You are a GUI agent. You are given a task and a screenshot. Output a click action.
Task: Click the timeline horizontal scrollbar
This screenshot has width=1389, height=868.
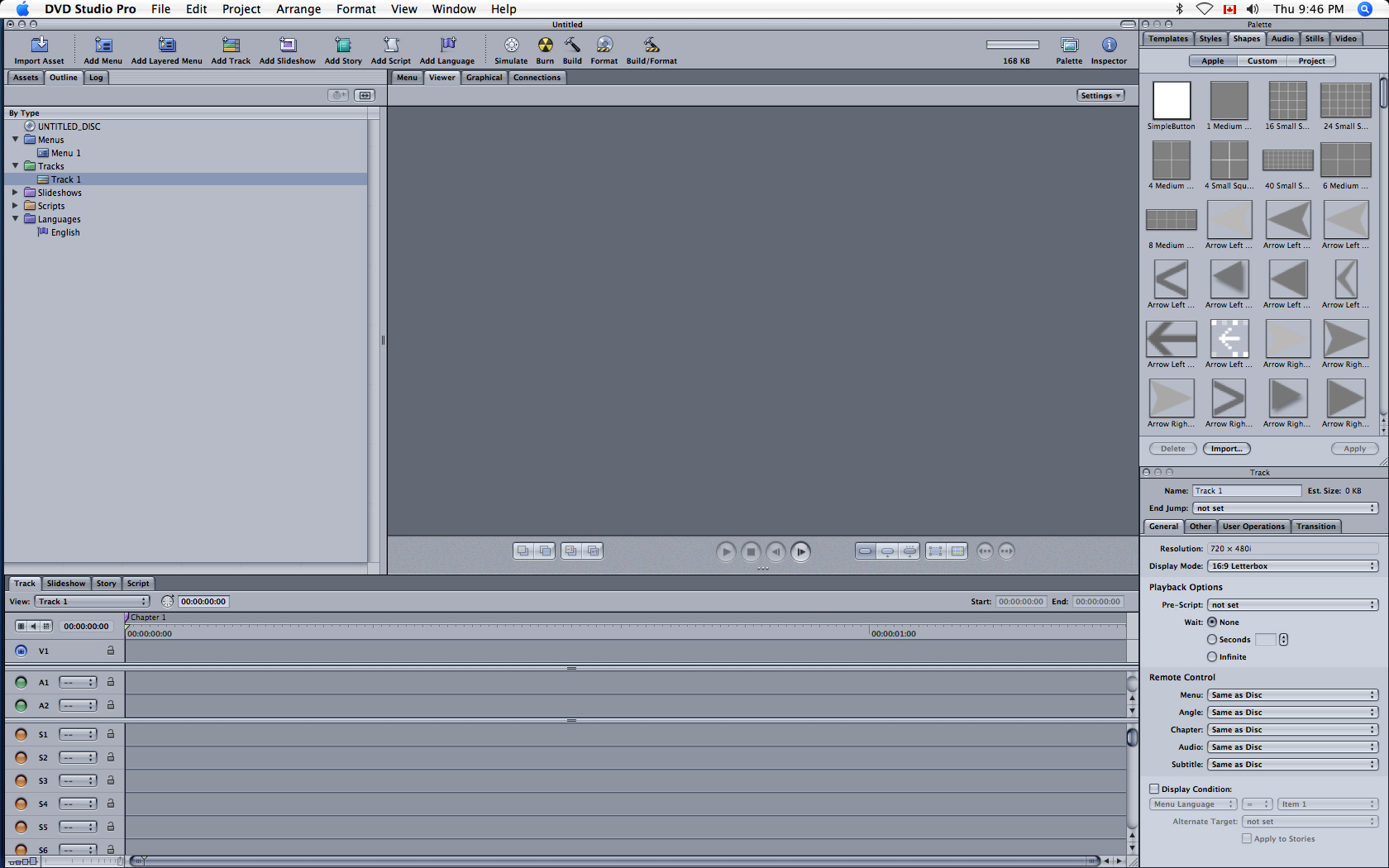point(616,861)
